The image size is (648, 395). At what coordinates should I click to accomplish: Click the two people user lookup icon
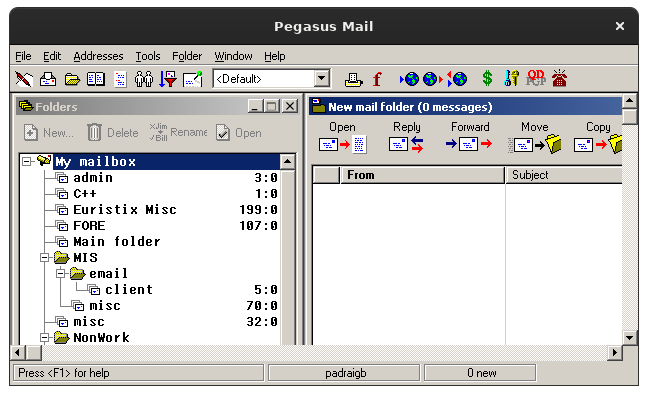tap(144, 79)
